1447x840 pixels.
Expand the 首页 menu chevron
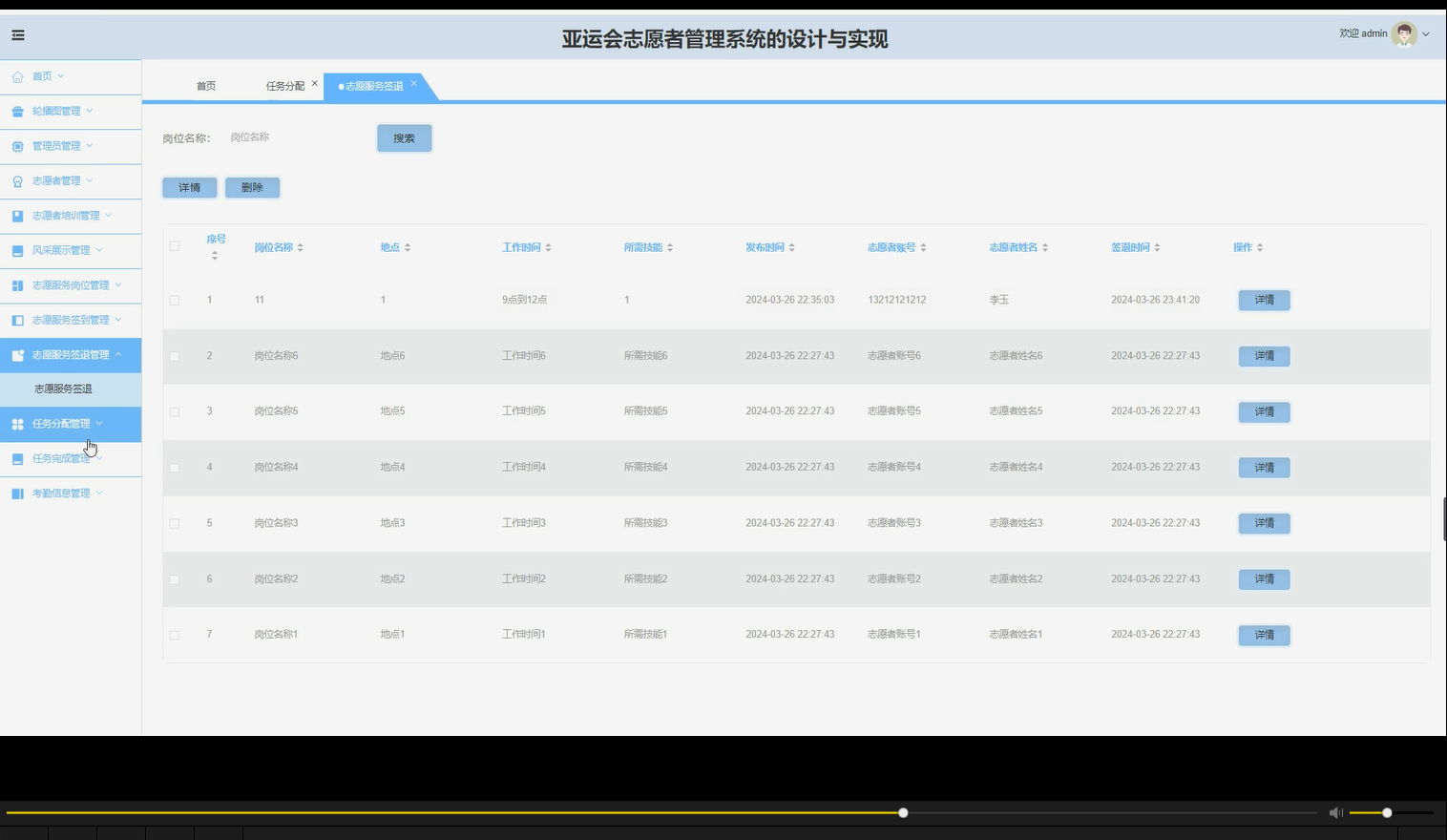pos(61,75)
